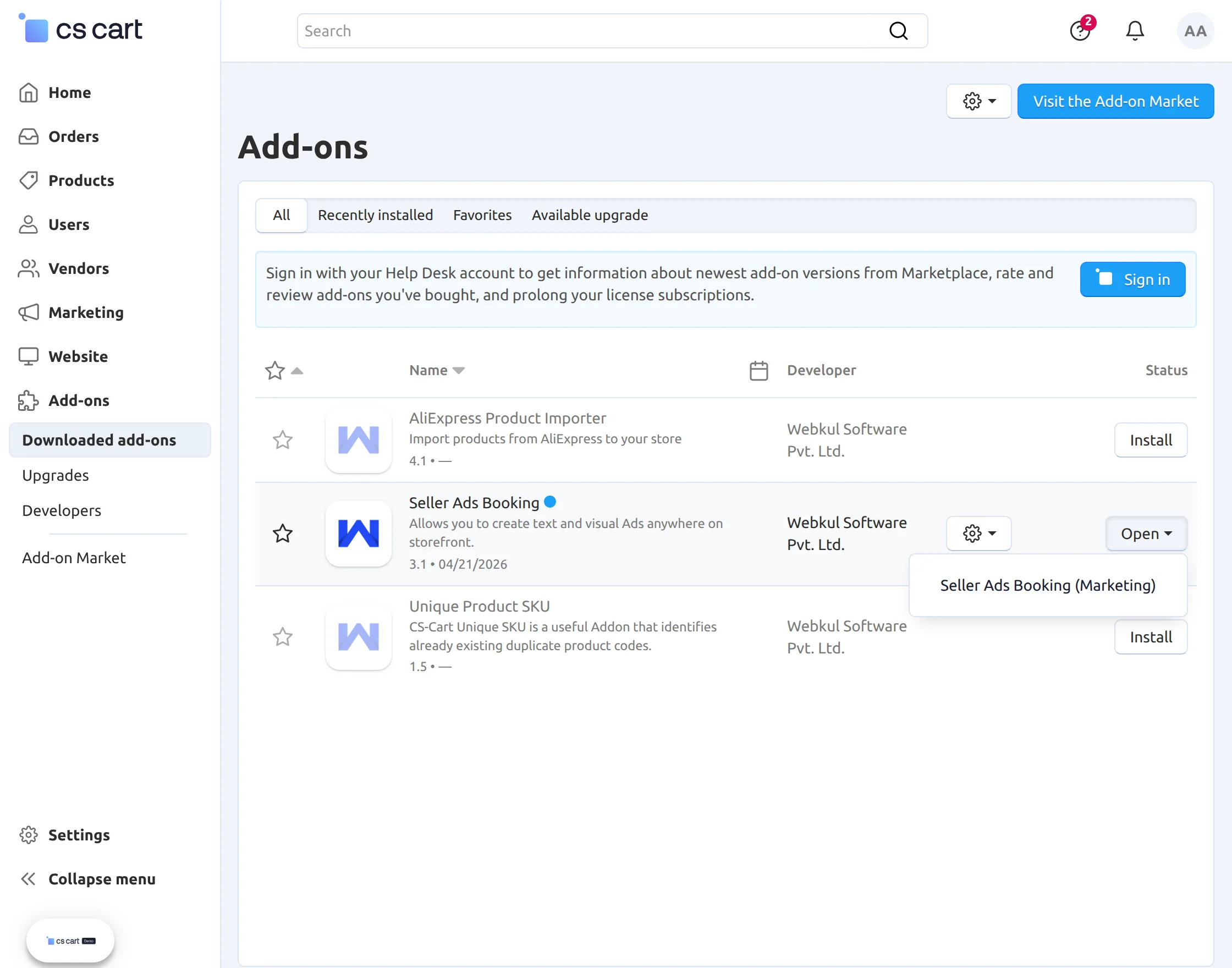Click Visit the Add-on Market button
This screenshot has width=1232, height=968.
click(x=1115, y=101)
